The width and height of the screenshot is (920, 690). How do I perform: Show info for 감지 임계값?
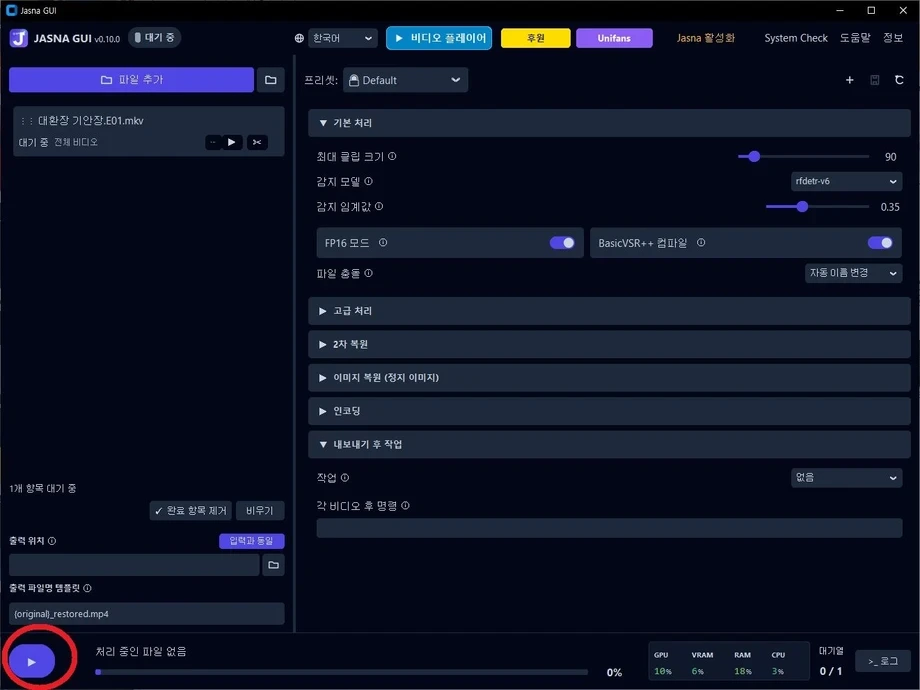click(379, 207)
